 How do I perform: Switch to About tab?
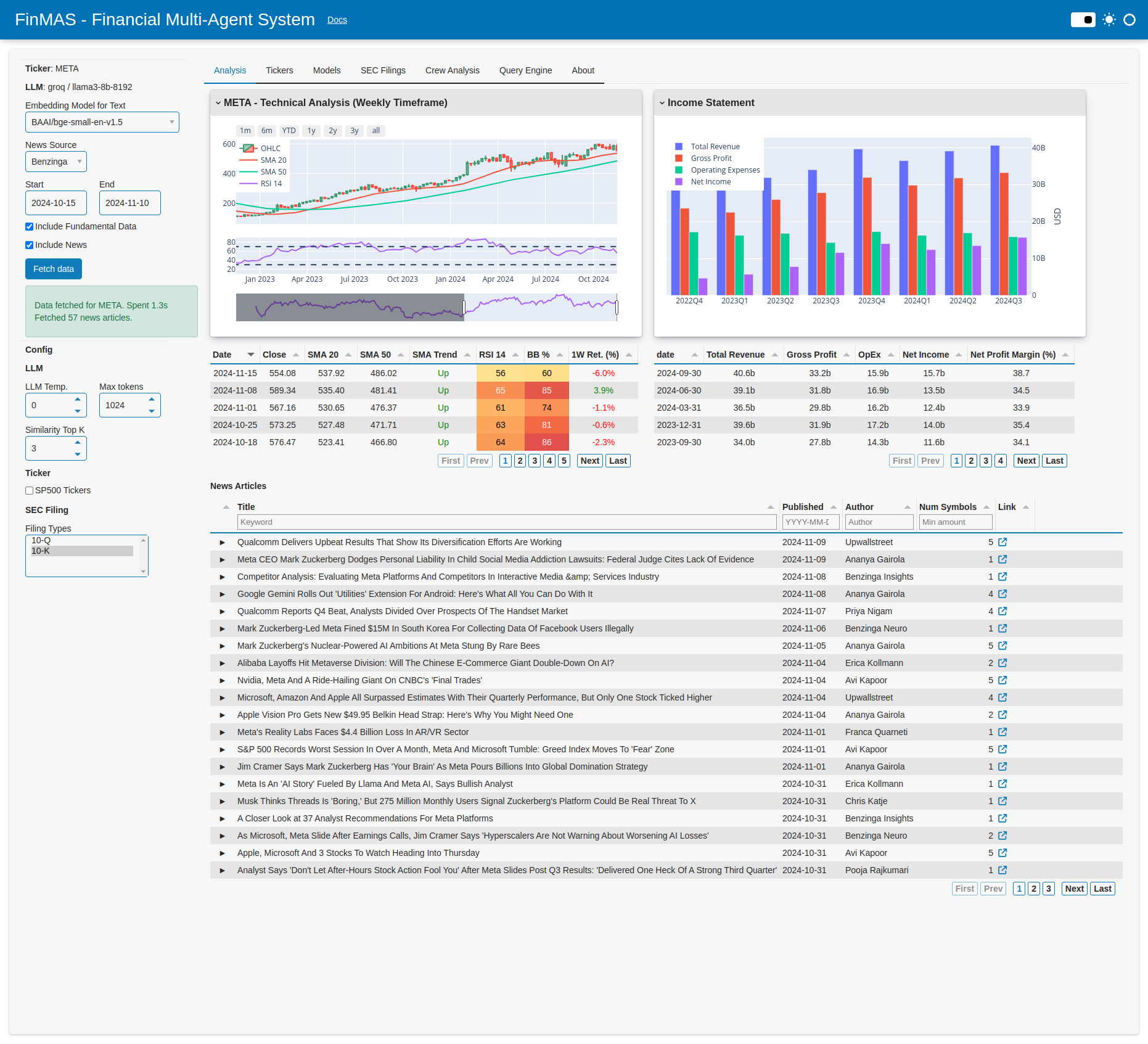point(583,70)
